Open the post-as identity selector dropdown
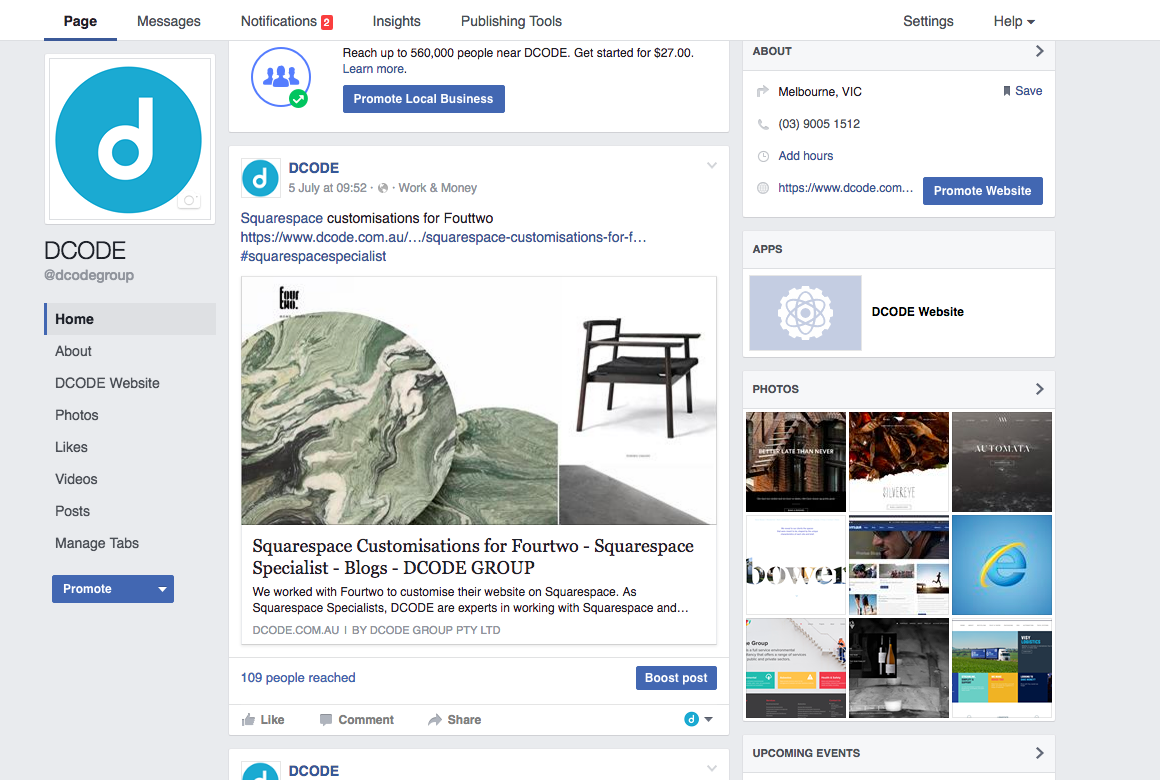 pos(698,720)
